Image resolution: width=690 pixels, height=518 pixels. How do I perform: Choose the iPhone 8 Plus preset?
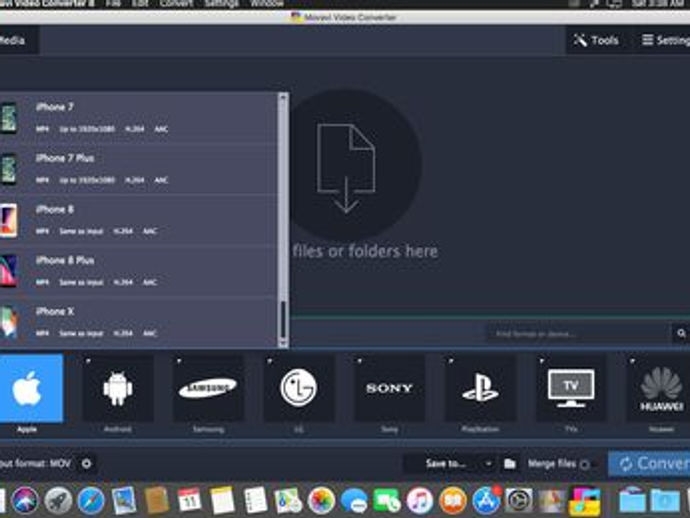[x=138, y=271]
